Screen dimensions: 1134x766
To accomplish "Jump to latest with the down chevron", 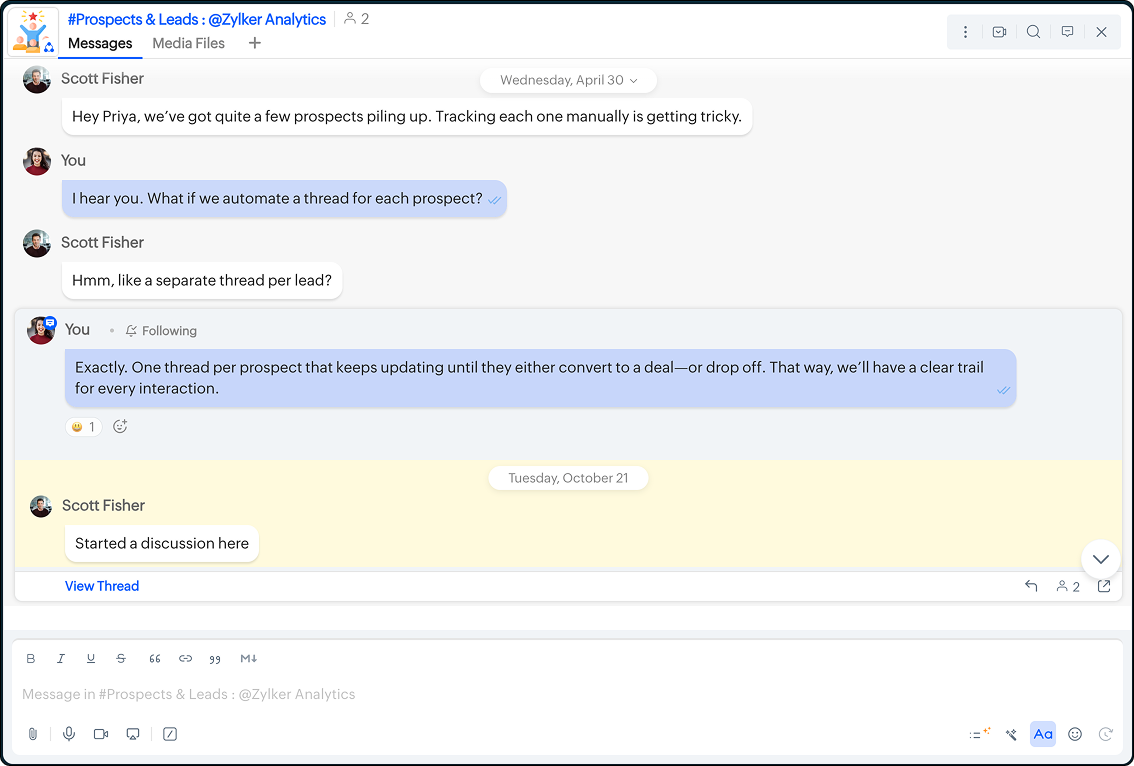I will click(x=1100, y=559).
